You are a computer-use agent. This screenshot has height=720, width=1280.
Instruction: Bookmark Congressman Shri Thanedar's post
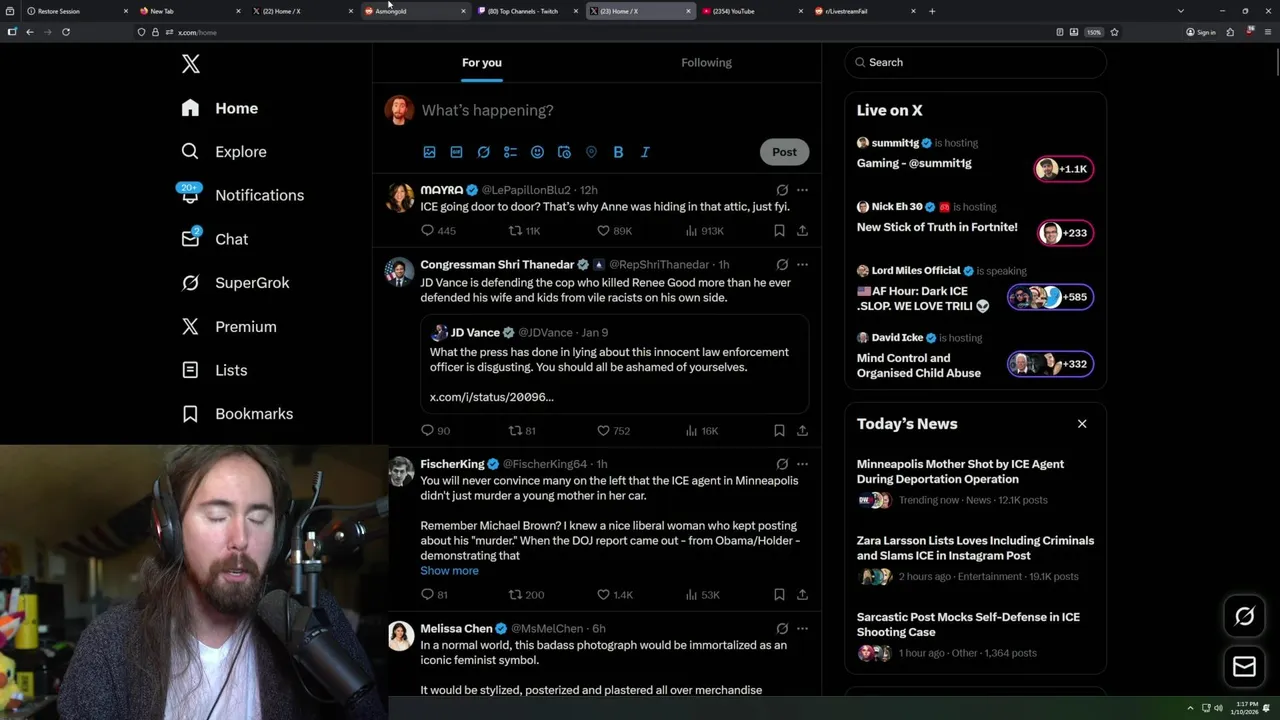(x=779, y=431)
